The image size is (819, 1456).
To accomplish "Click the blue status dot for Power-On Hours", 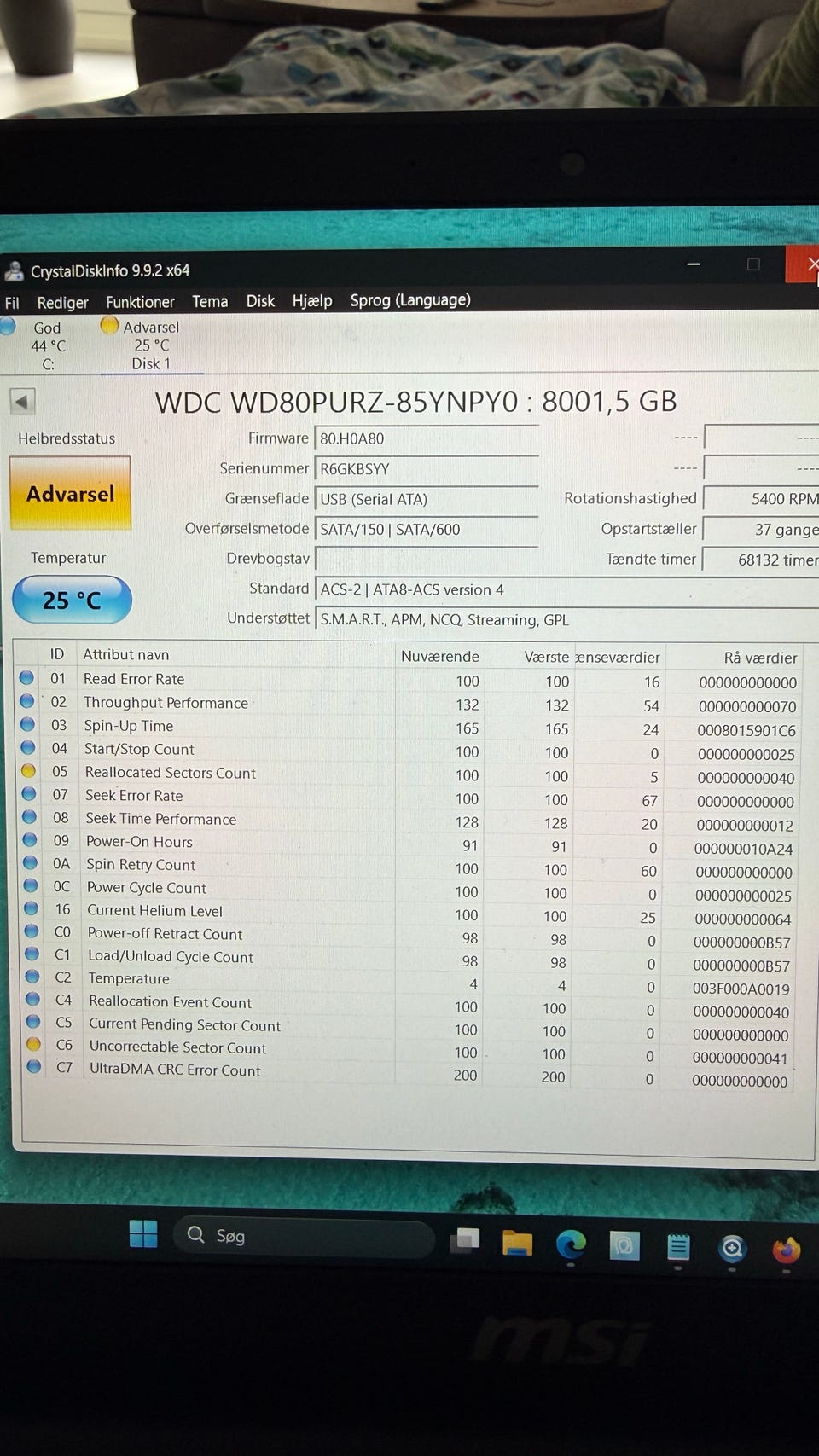I will click(x=30, y=840).
